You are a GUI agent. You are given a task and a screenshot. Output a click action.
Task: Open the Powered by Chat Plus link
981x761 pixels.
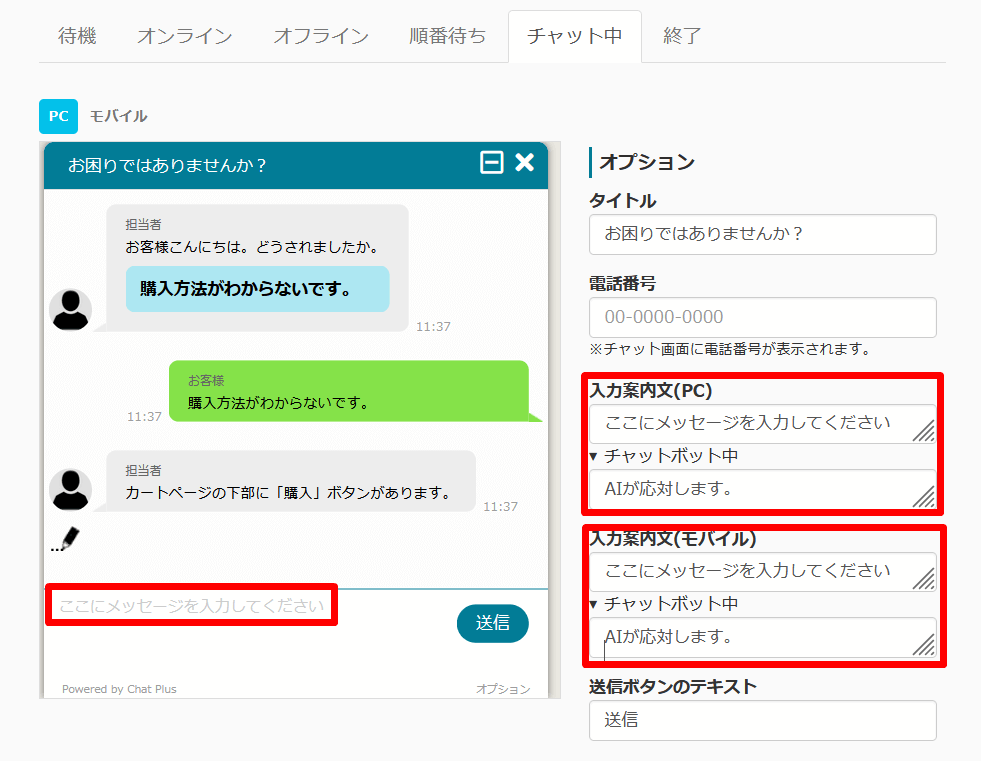119,688
